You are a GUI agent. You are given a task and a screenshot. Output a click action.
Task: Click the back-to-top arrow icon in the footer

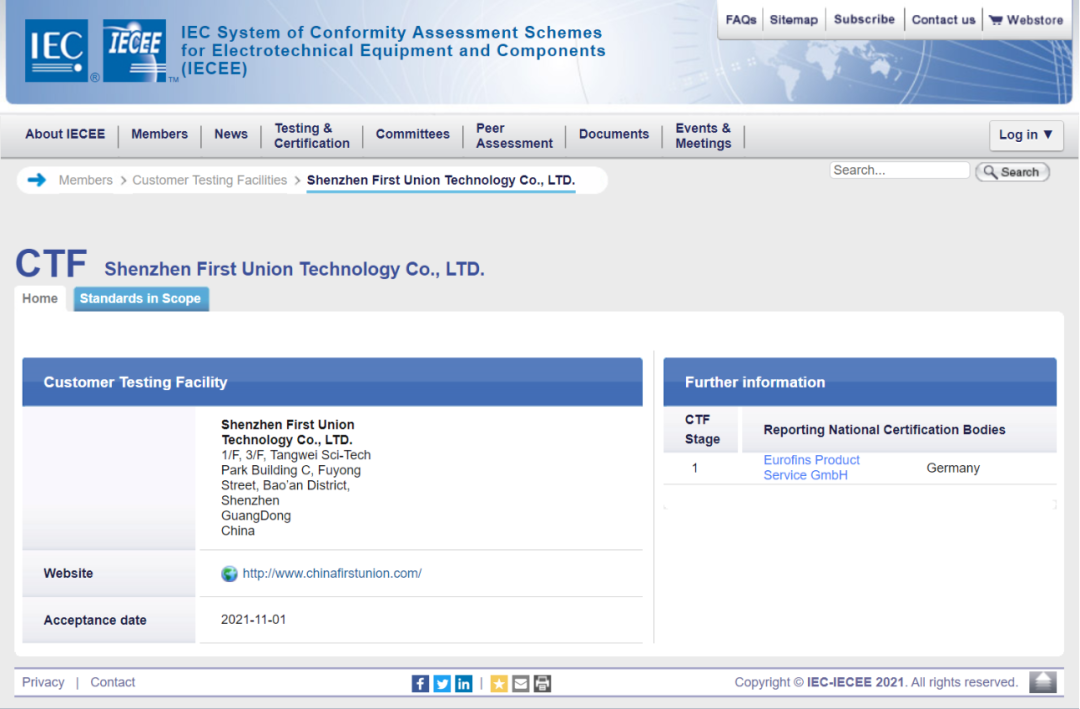coord(1043,682)
